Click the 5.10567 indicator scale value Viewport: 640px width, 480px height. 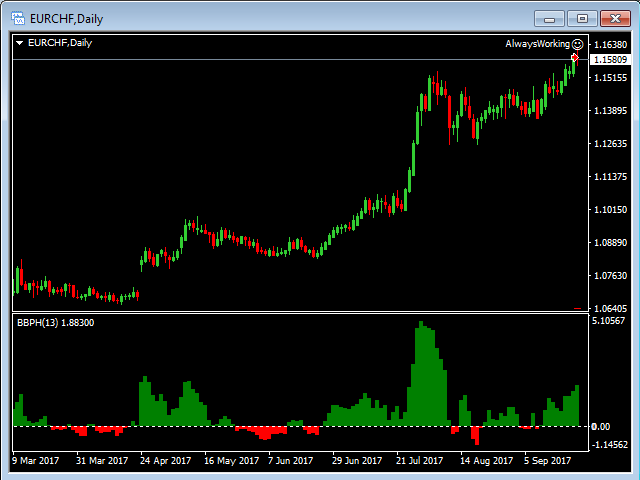pos(609,321)
